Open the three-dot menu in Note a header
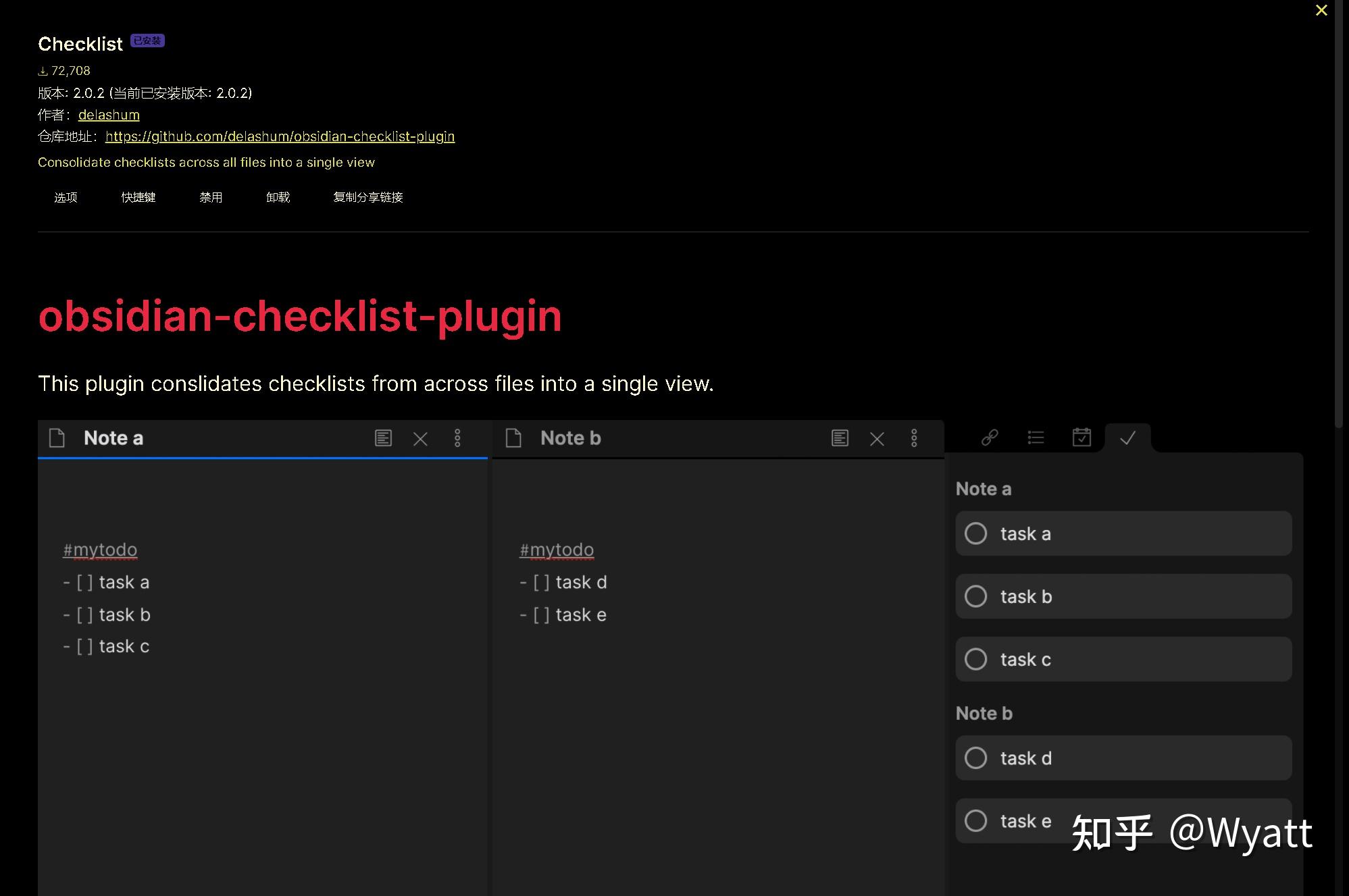Viewport: 1349px width, 896px height. 457,438
